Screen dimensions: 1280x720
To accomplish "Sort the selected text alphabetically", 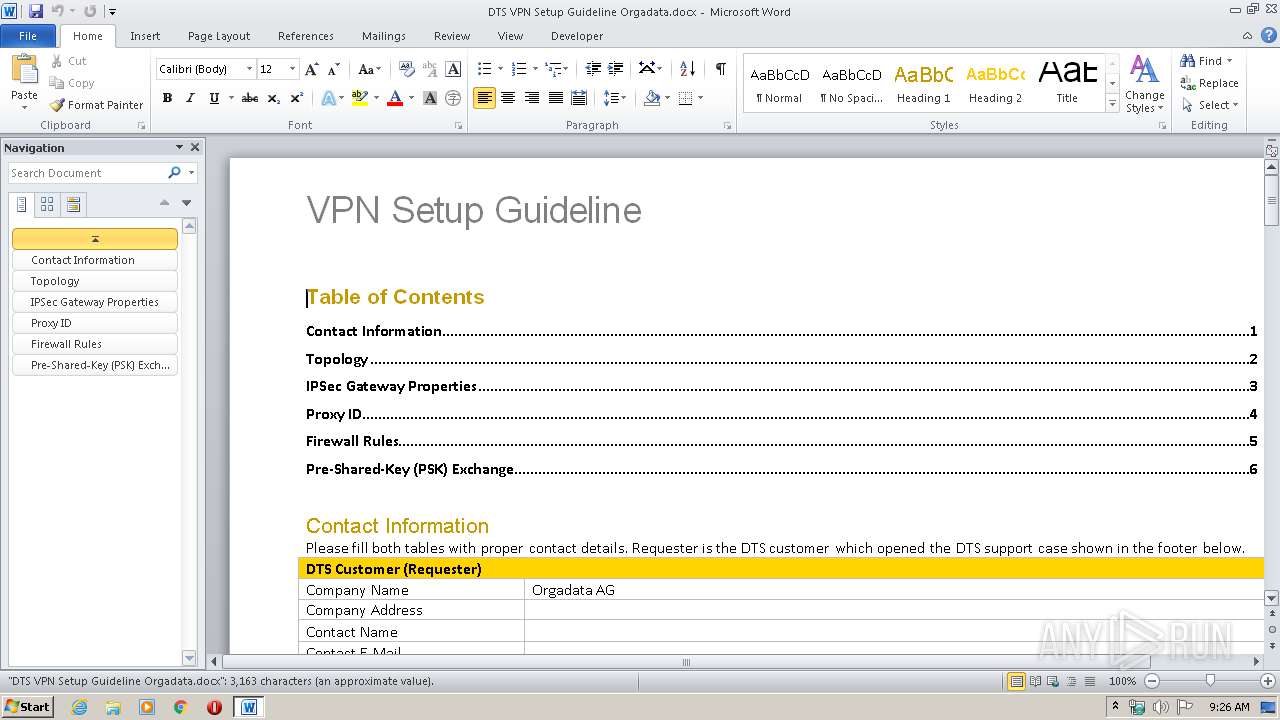I will (x=687, y=69).
